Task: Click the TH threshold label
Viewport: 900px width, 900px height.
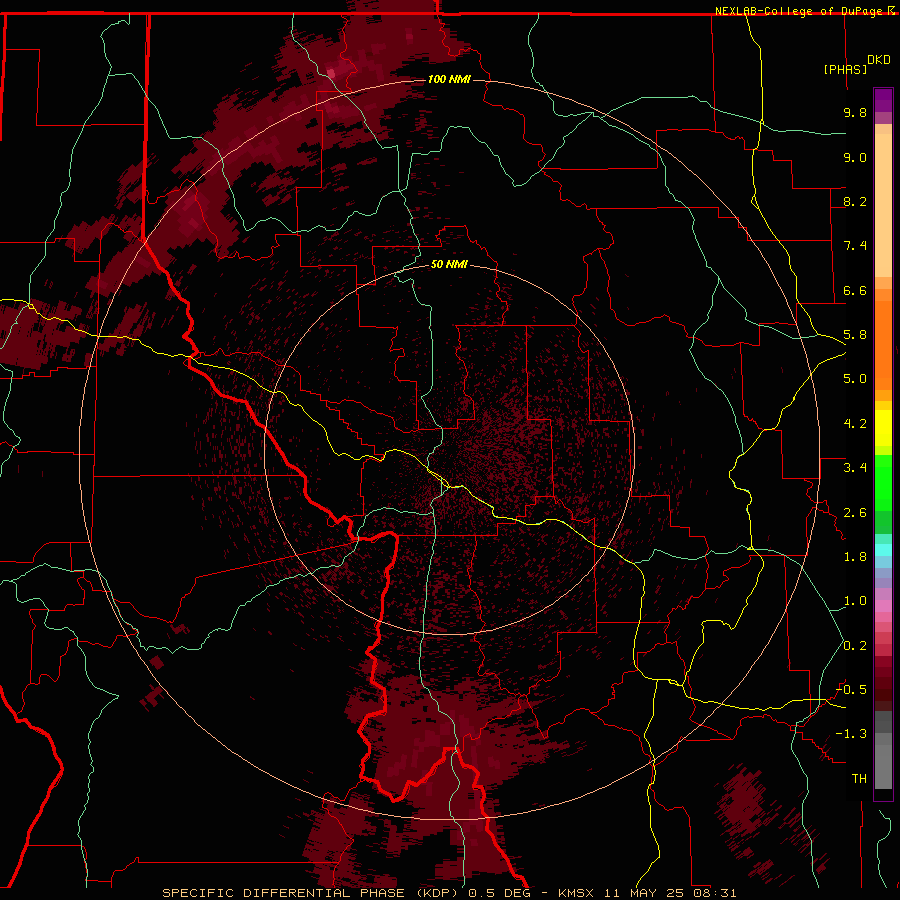Action: pos(859,779)
